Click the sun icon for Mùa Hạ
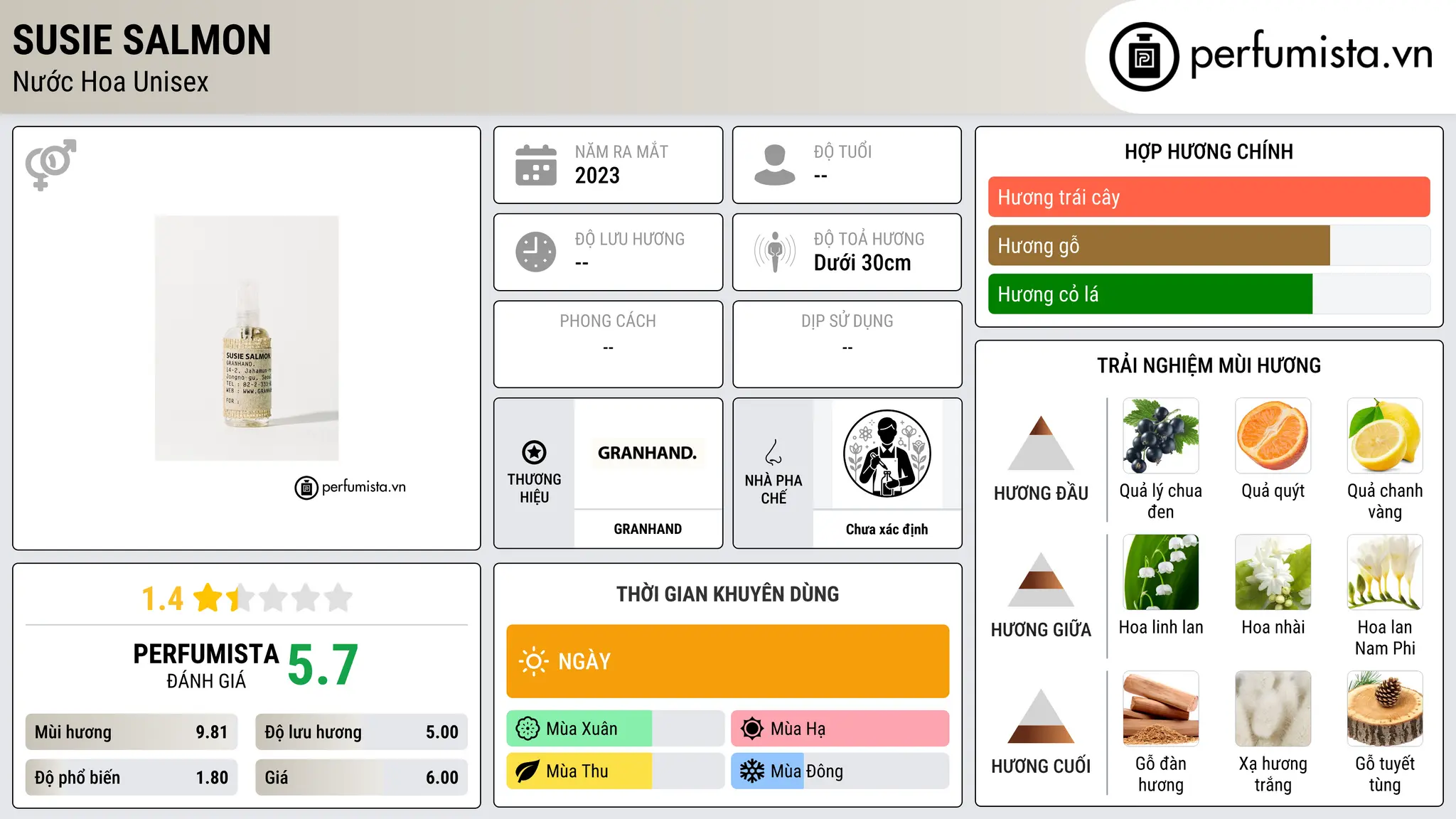 751,729
